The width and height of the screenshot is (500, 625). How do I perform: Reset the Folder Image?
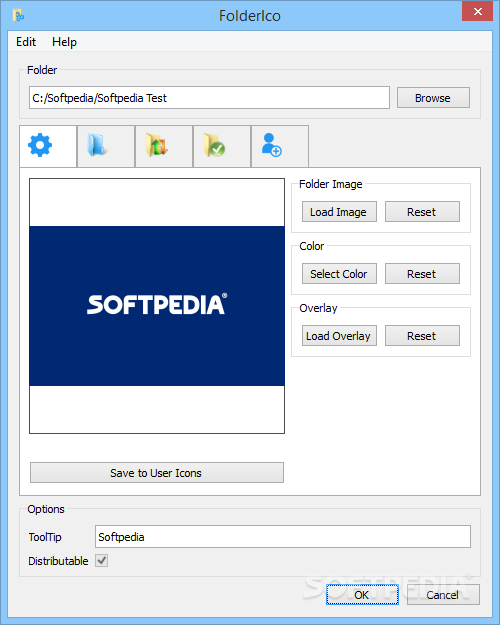click(x=422, y=212)
